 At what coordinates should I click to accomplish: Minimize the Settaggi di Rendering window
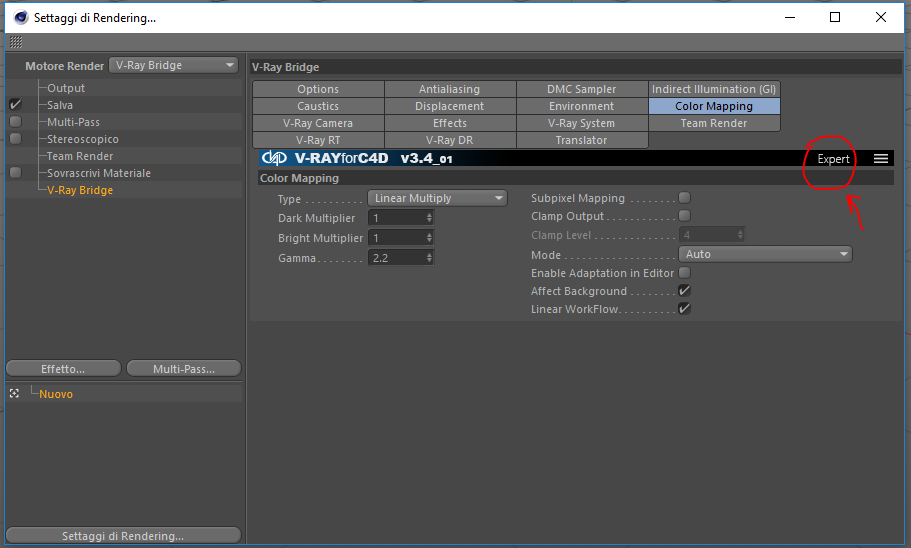(x=790, y=17)
